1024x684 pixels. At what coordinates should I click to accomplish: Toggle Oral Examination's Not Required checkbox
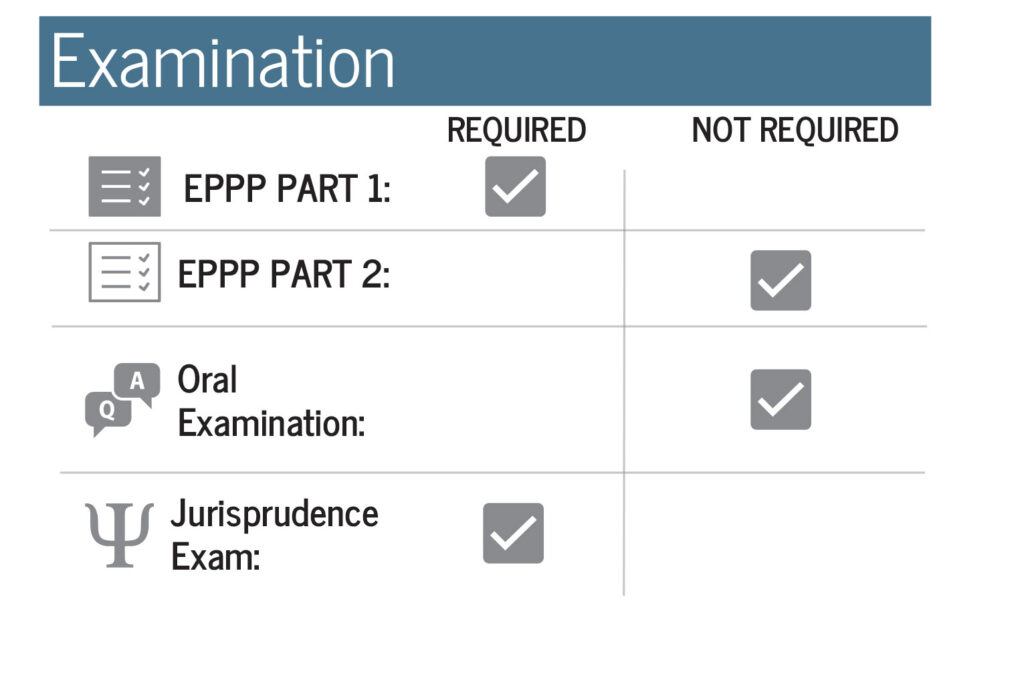coord(780,399)
